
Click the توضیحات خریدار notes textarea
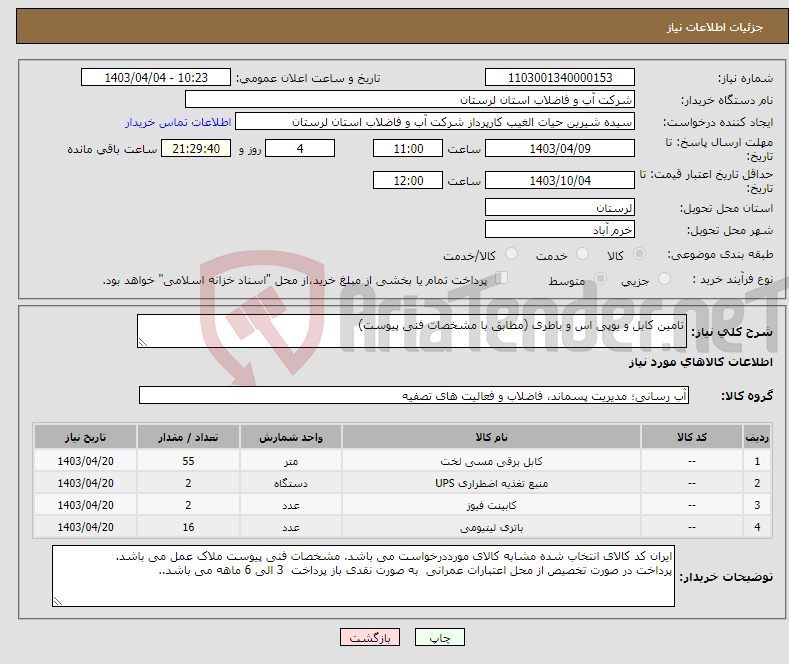click(x=363, y=576)
